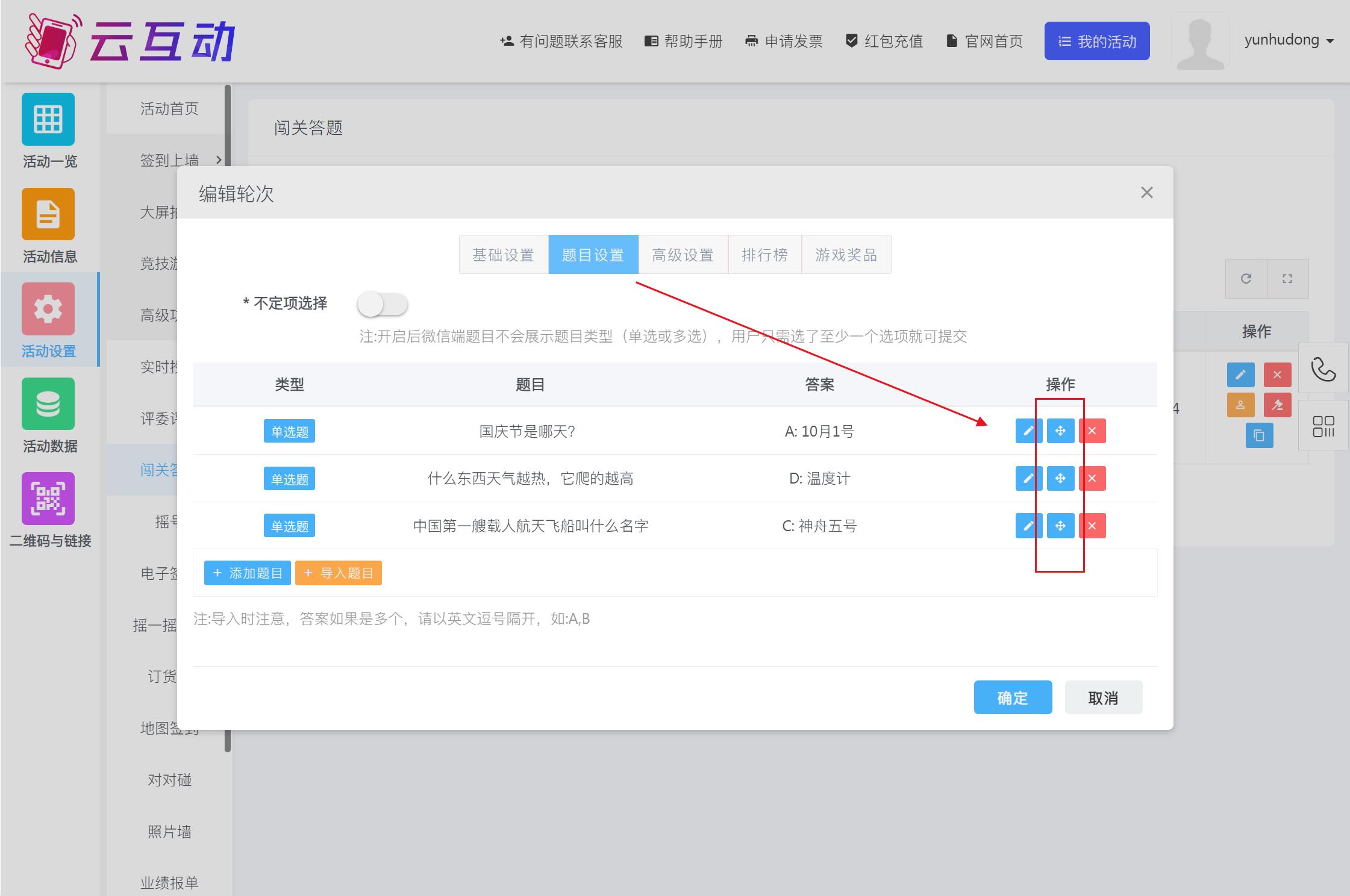Toggle the 不定项选择 switch on
Screen dimensions: 1350x896
click(383, 304)
